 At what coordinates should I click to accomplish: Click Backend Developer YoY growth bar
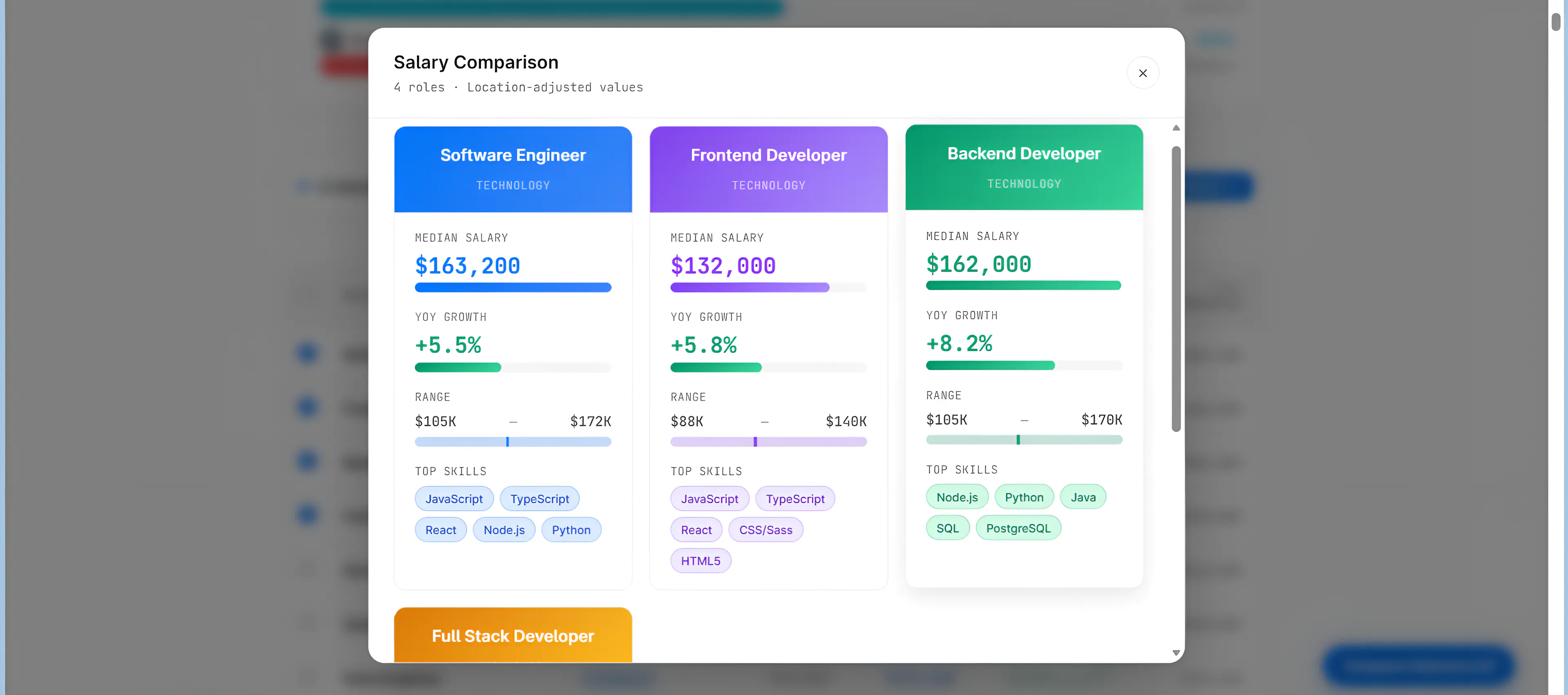pos(1024,365)
